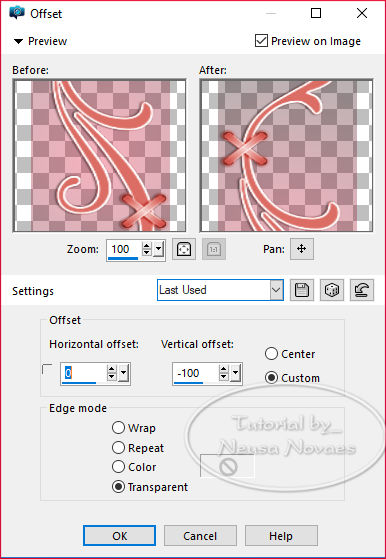The width and height of the screenshot is (386, 559).
Task: Open Vertical offset slider dropdown
Action: click(x=235, y=373)
